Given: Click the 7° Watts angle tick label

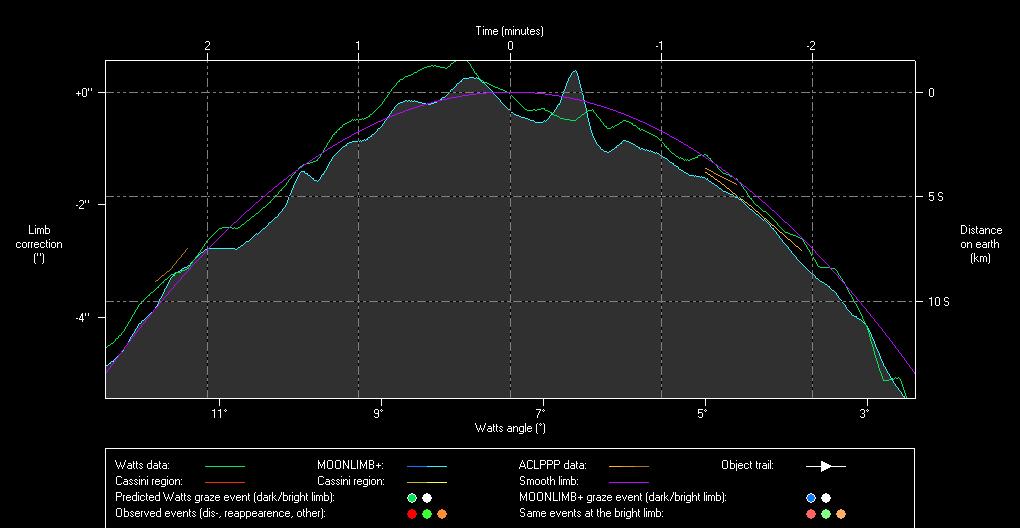Looking at the screenshot, I should coord(540,412).
